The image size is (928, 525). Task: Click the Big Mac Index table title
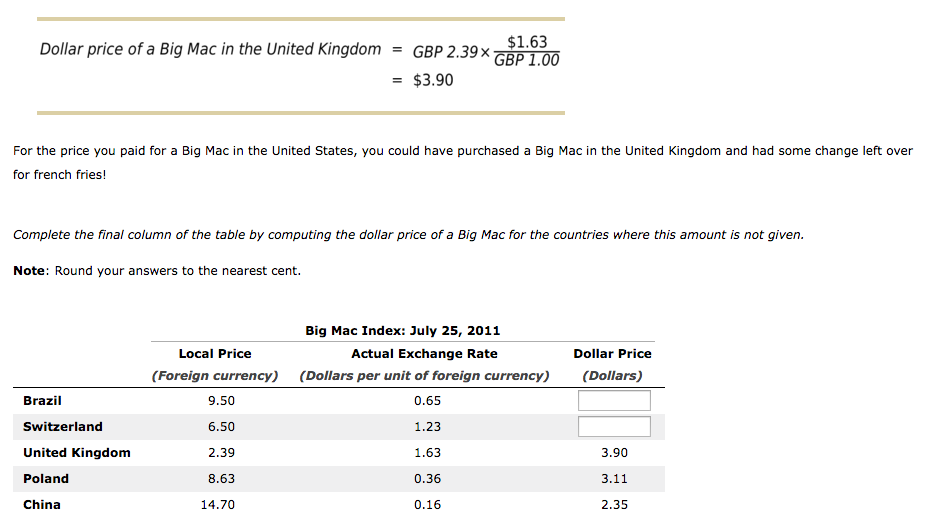pyautogui.click(x=402, y=331)
